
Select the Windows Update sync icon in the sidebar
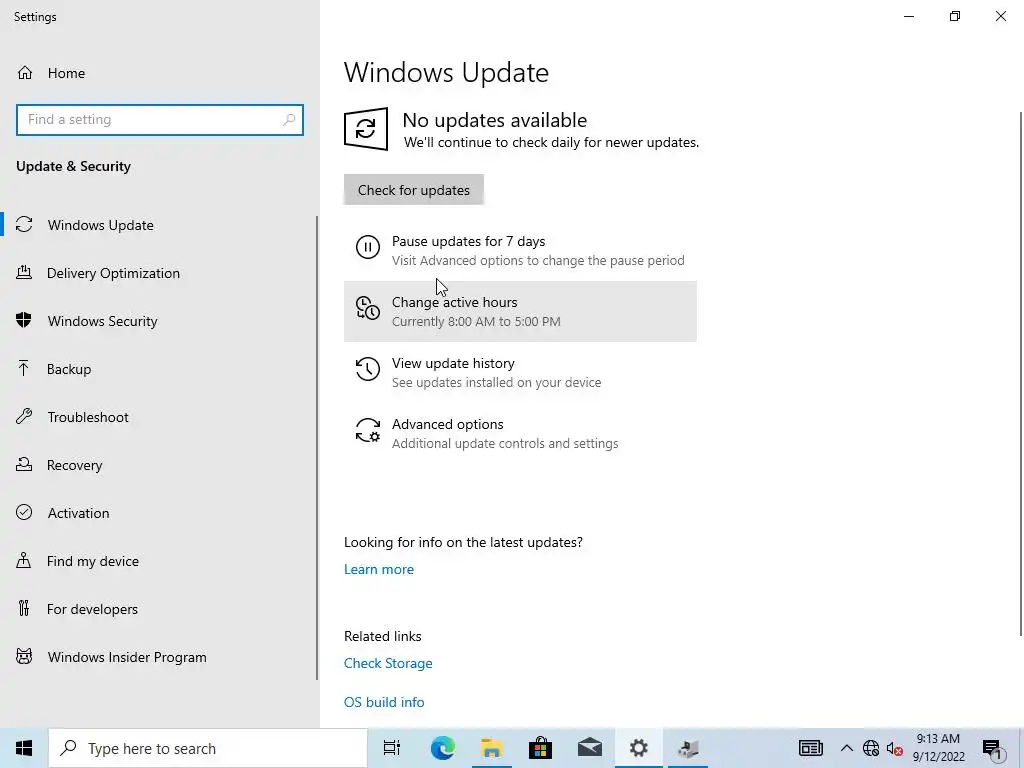click(x=24, y=225)
